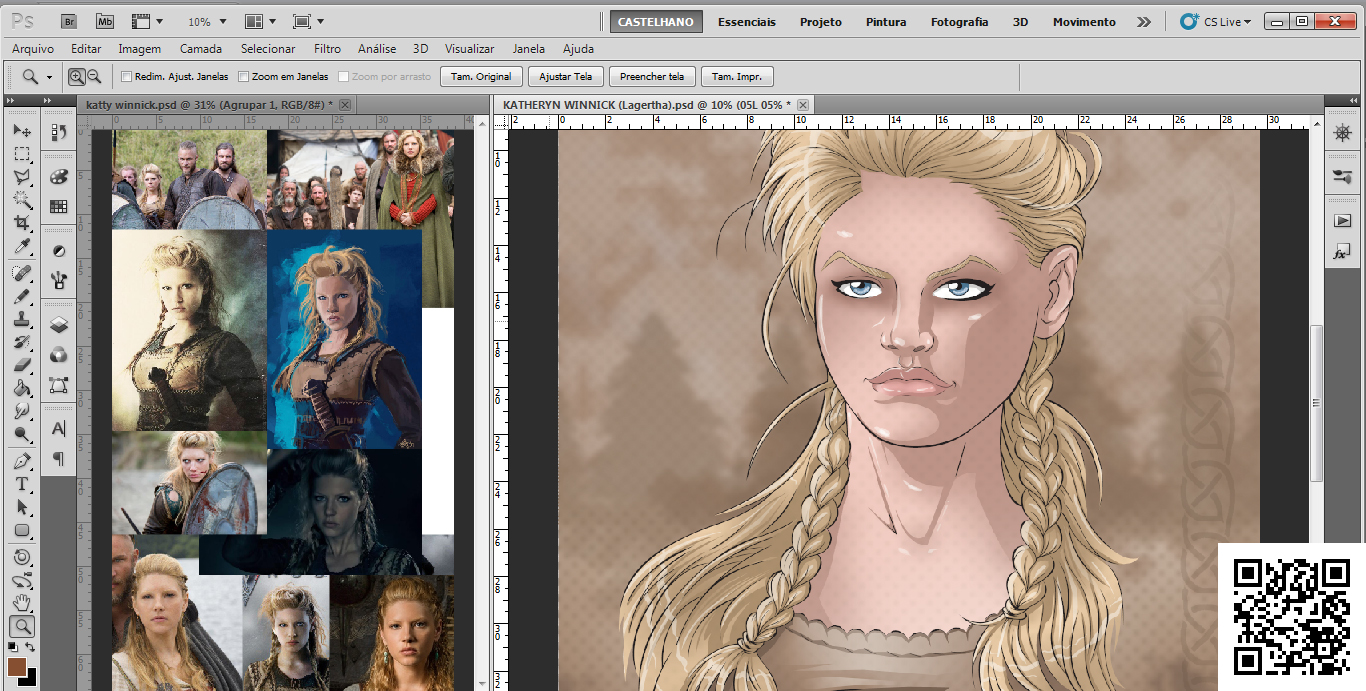Select the Path Selection tool
This screenshot has width=1366, height=691.
pyautogui.click(x=21, y=507)
